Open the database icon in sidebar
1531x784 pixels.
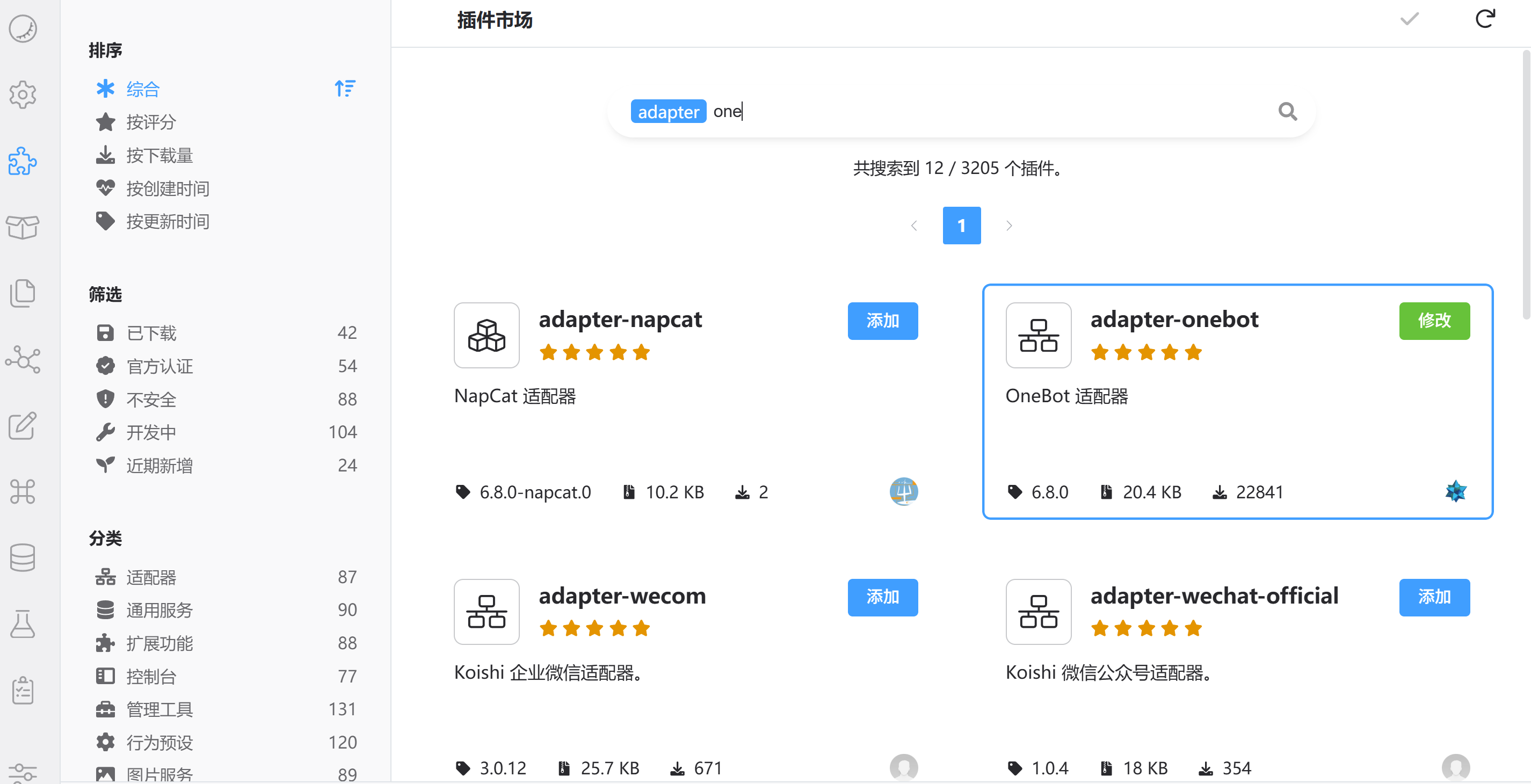[x=23, y=557]
